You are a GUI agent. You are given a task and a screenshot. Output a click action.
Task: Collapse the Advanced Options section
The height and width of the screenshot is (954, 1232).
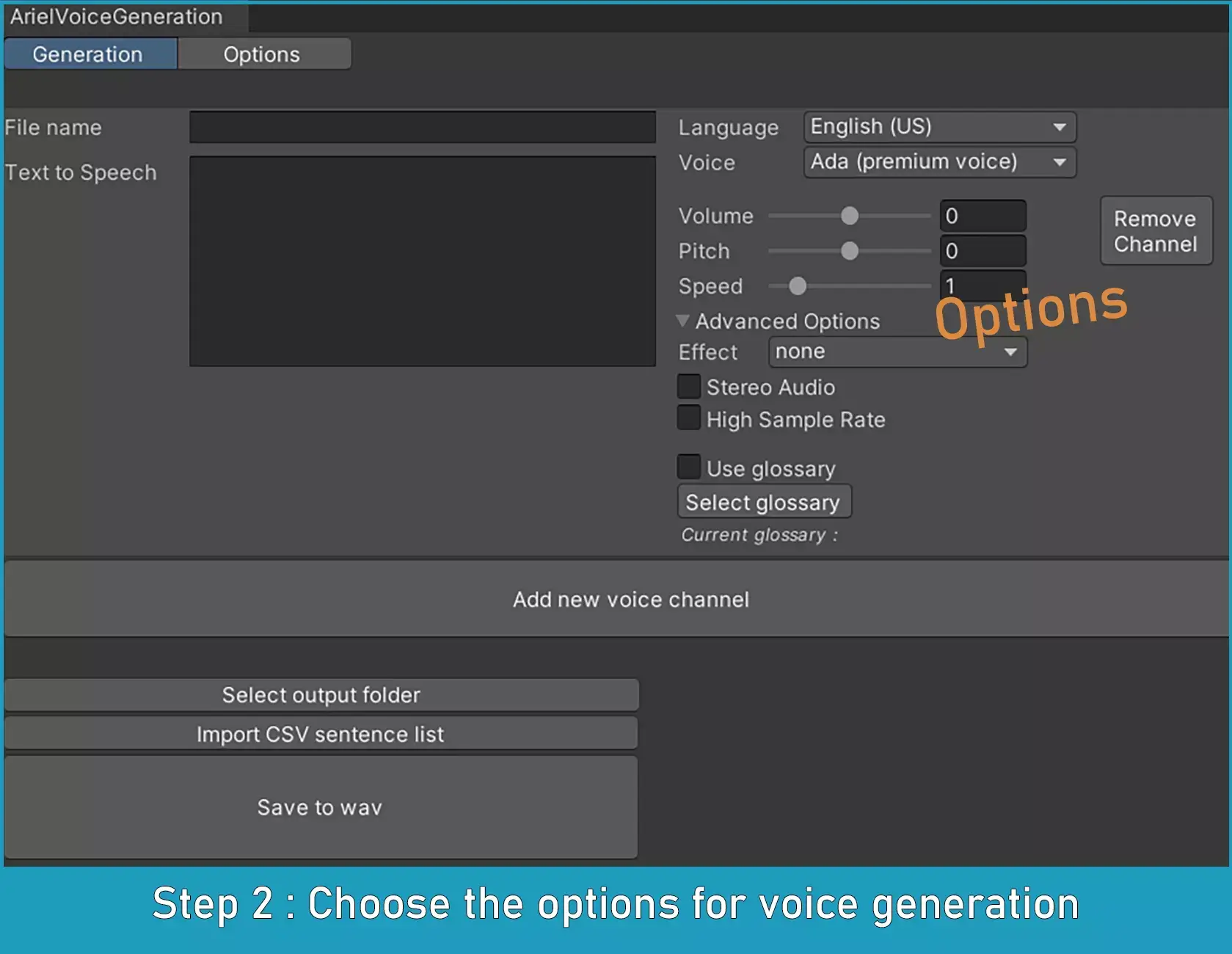point(682,321)
